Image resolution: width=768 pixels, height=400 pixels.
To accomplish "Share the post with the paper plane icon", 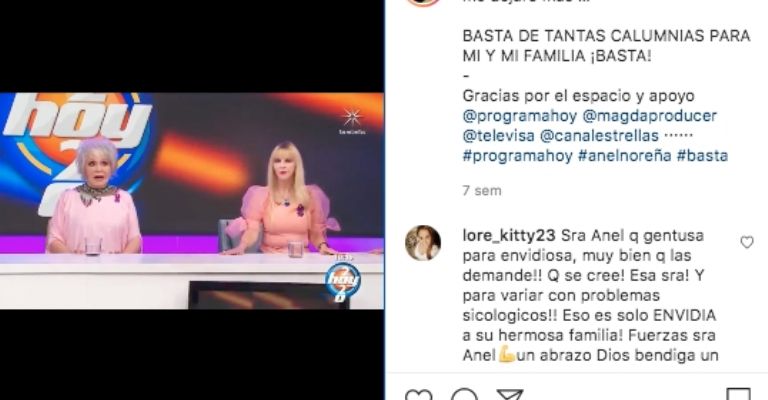I will pos(509,394).
